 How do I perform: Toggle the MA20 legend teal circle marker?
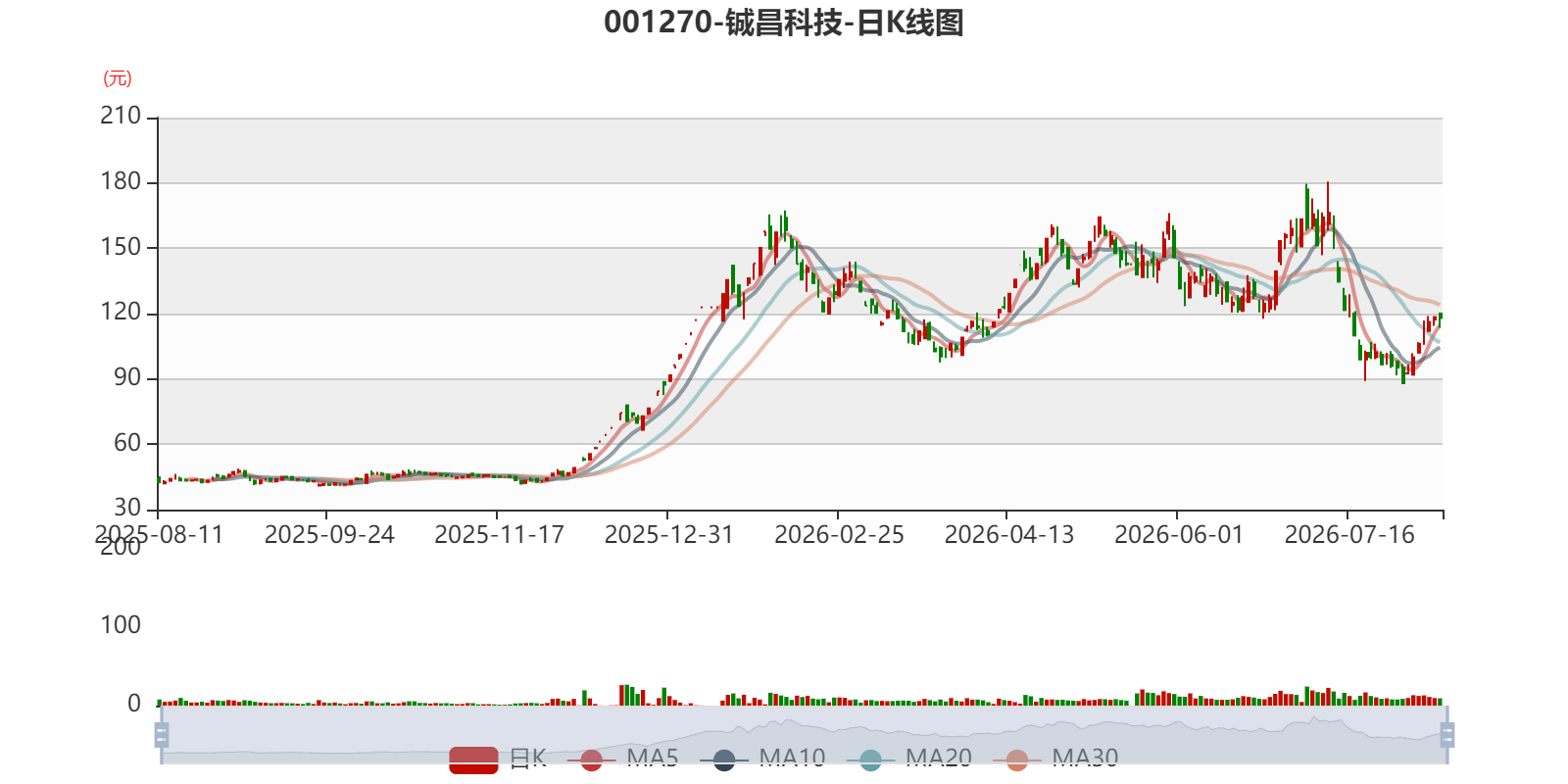click(870, 759)
